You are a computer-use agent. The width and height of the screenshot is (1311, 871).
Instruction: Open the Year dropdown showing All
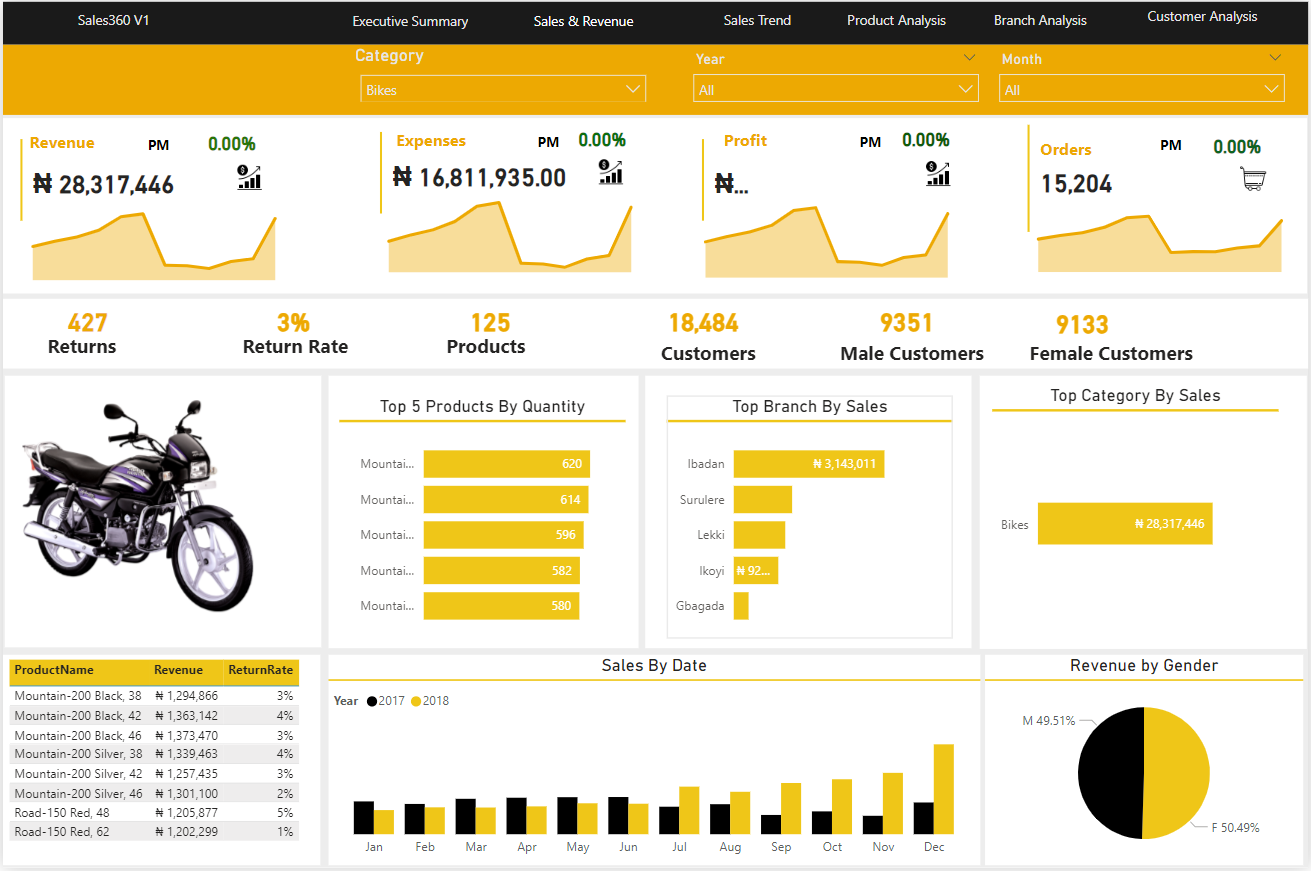(835, 89)
